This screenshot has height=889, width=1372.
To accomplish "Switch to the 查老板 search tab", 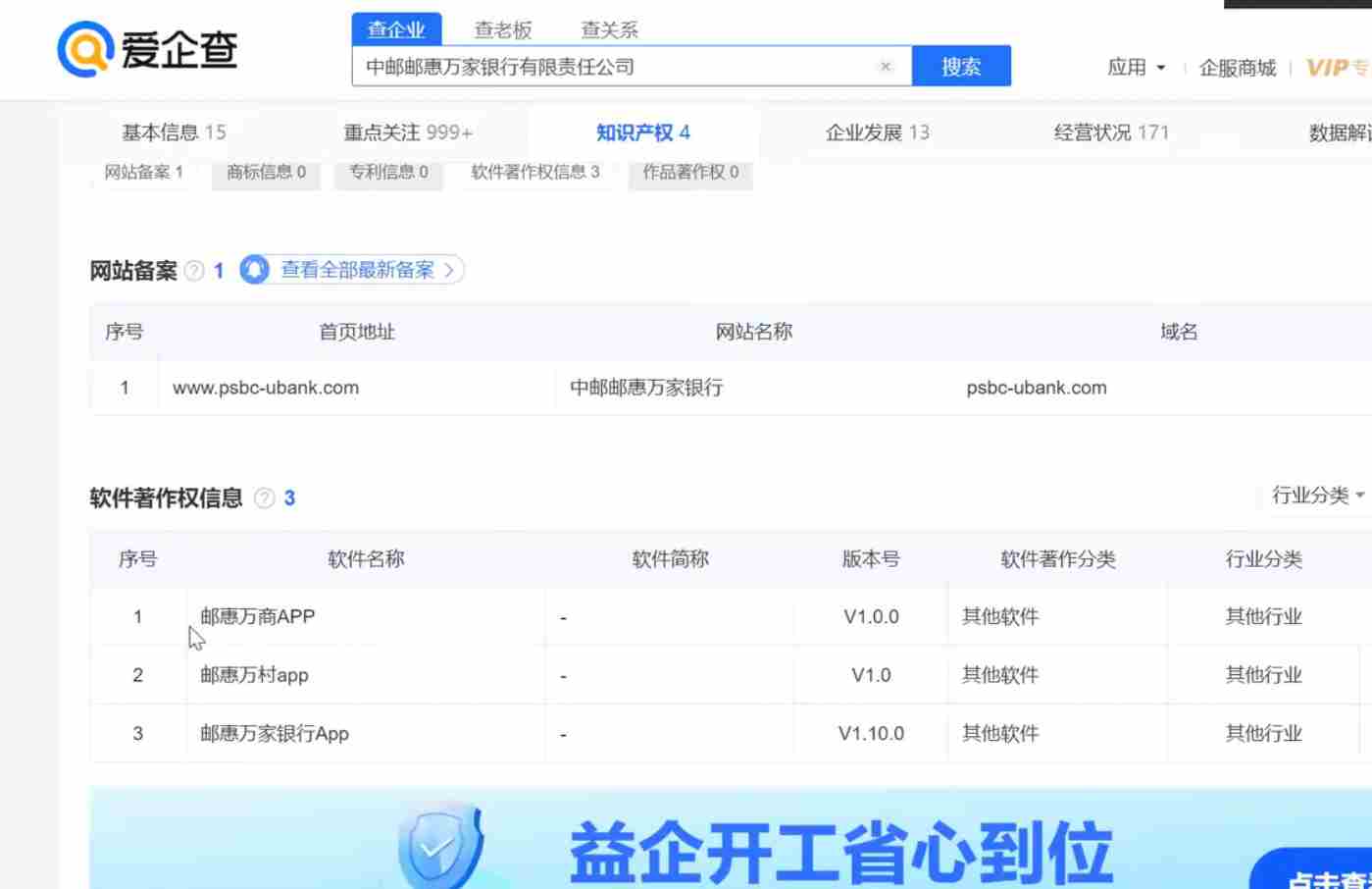I will click(x=501, y=29).
